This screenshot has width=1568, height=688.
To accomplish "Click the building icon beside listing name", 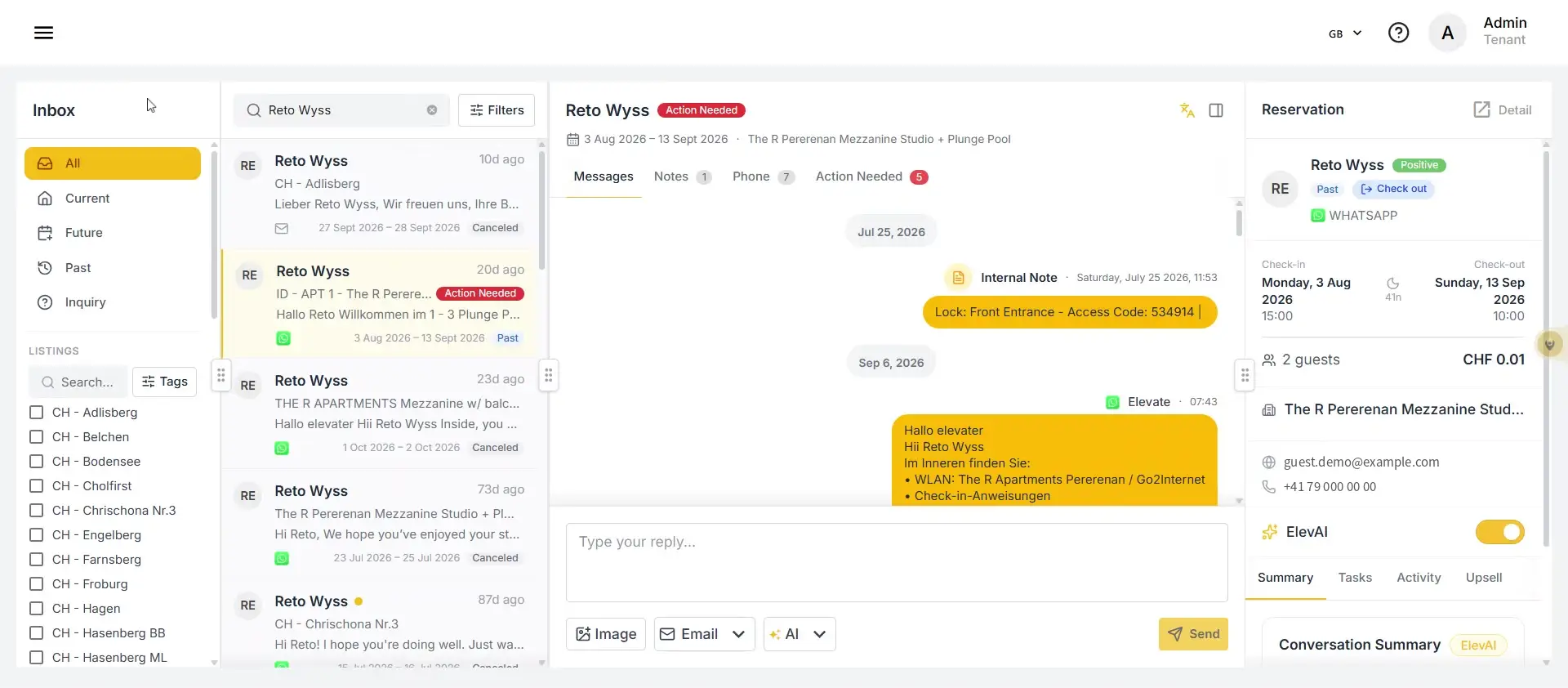I will click(x=1269, y=410).
